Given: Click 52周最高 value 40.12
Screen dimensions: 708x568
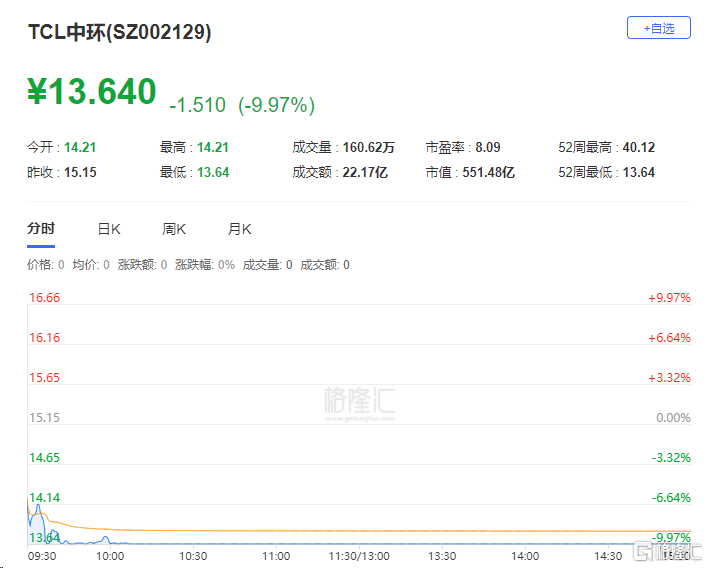Looking at the screenshot, I should pyautogui.click(x=638, y=147).
